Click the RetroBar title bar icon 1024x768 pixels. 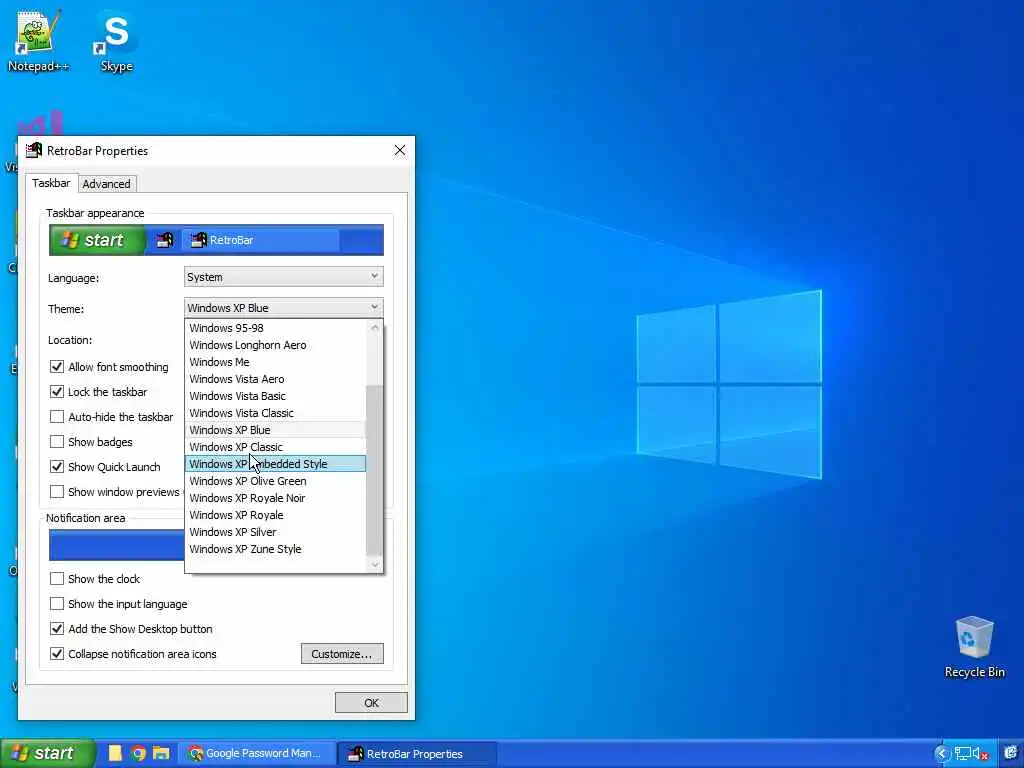click(34, 151)
